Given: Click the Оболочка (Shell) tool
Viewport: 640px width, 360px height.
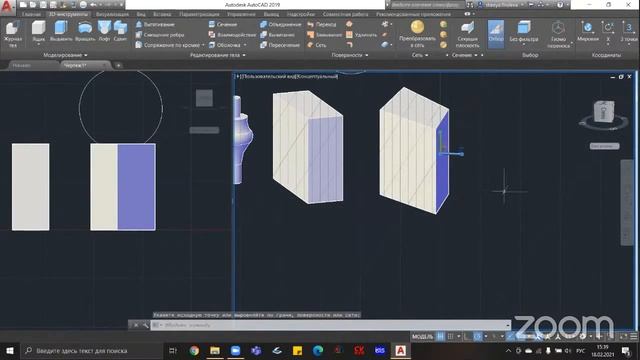Looking at the screenshot, I should coord(224,45).
